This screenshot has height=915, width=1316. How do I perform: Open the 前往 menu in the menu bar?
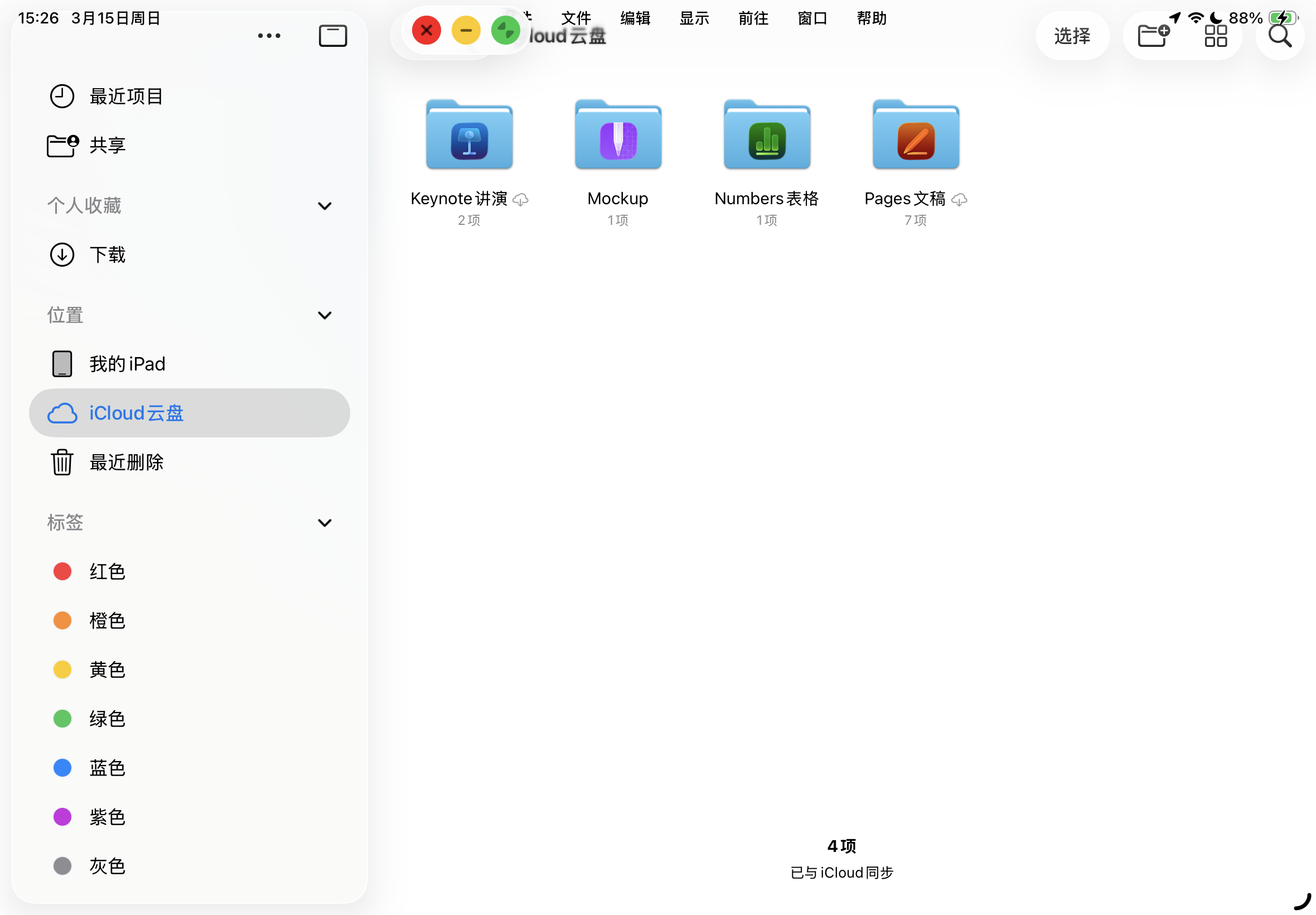(x=753, y=18)
